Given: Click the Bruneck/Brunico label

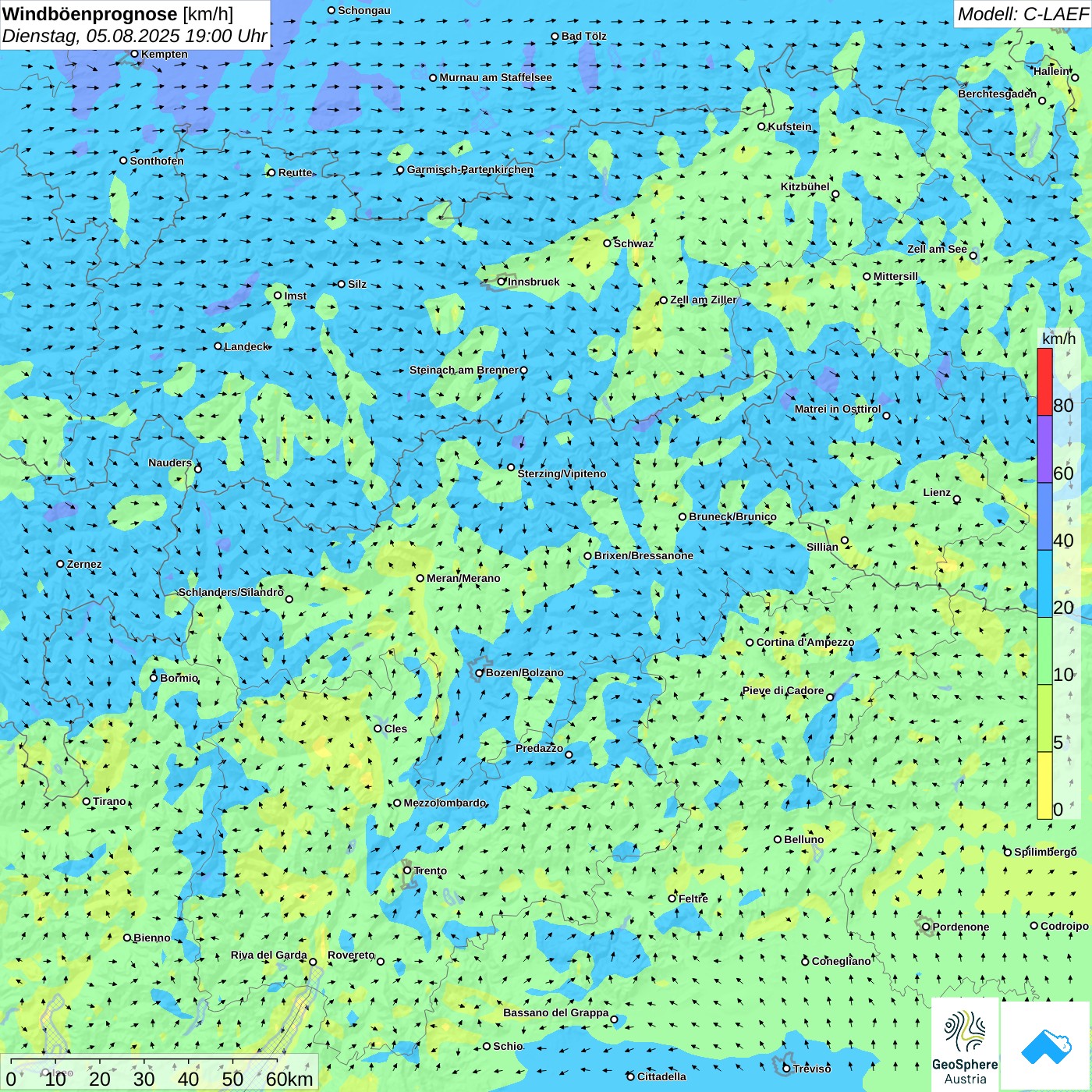Looking at the screenshot, I should [732, 516].
